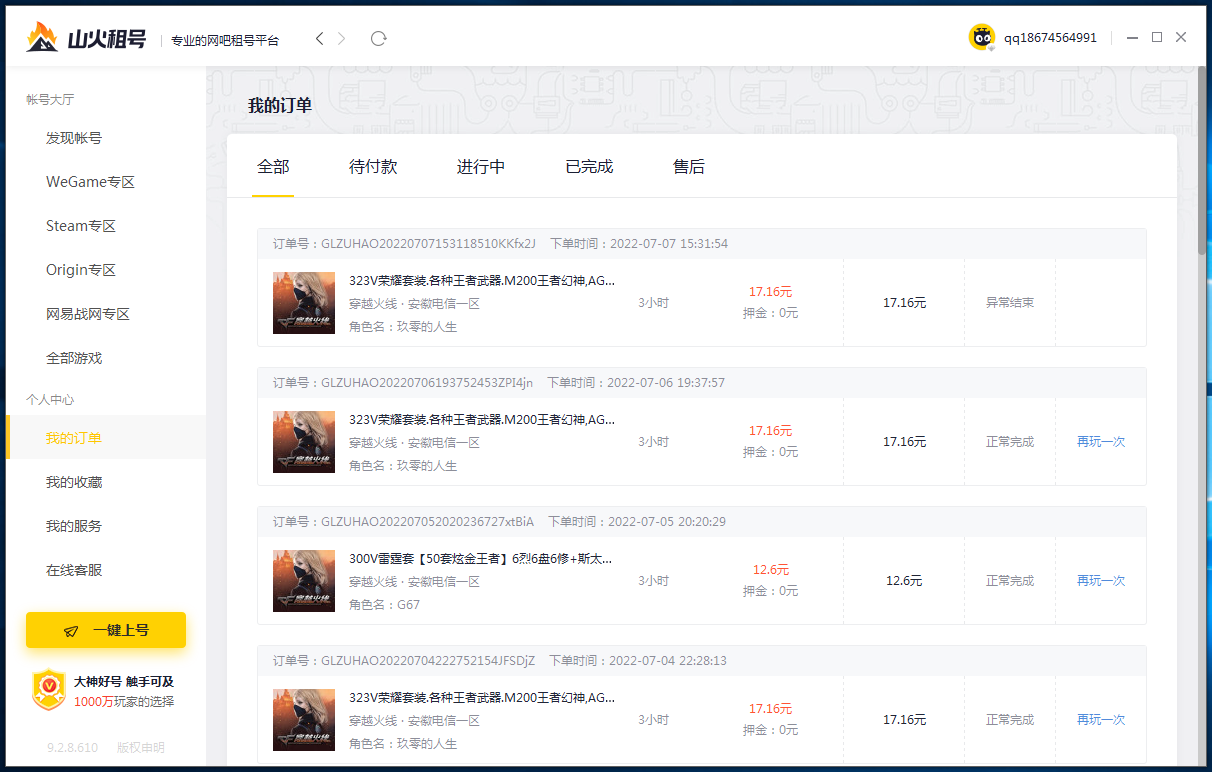The width and height of the screenshot is (1212, 772).
Task: Maximize the 山火租号 window
Action: tap(1157, 37)
